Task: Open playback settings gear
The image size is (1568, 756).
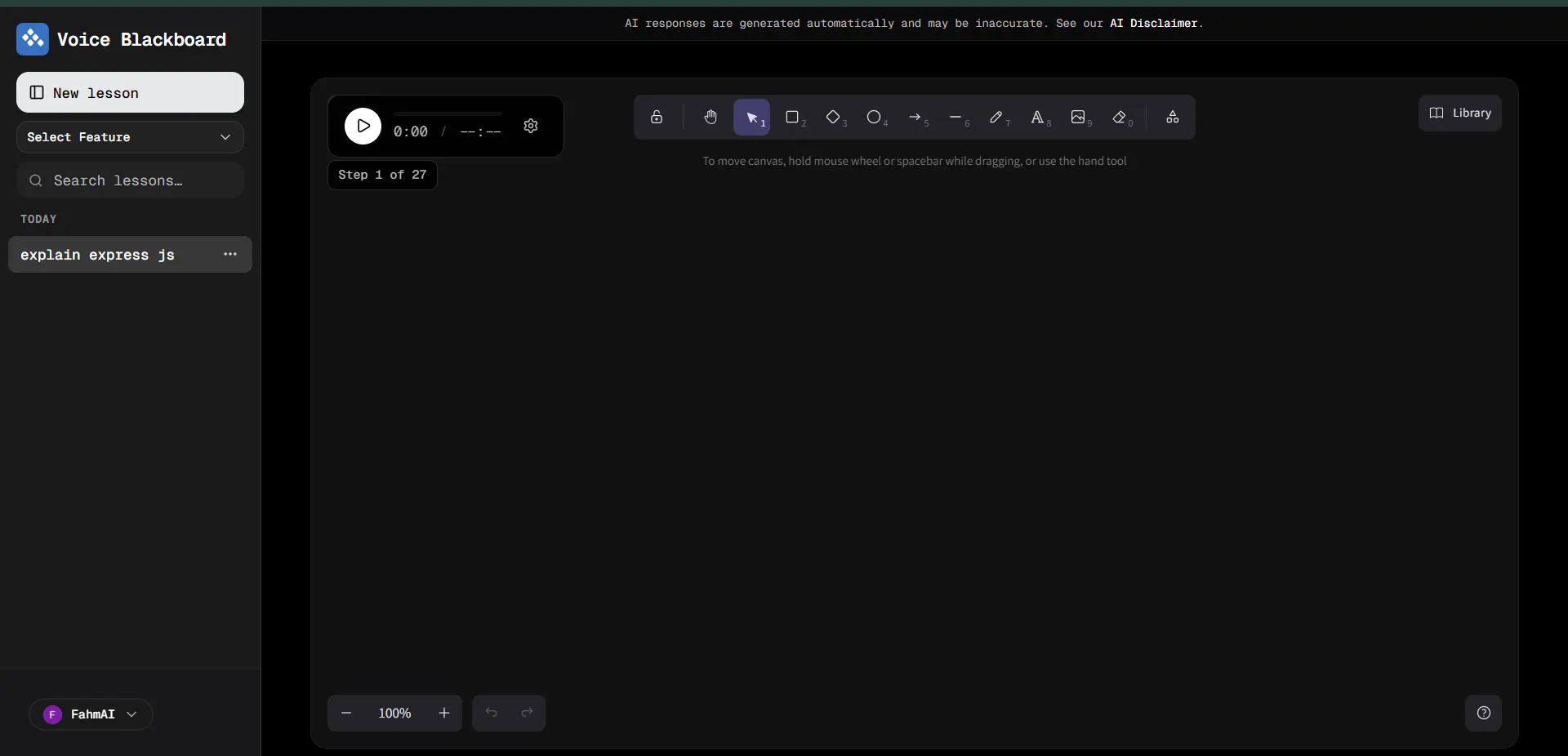Action: pos(531,126)
